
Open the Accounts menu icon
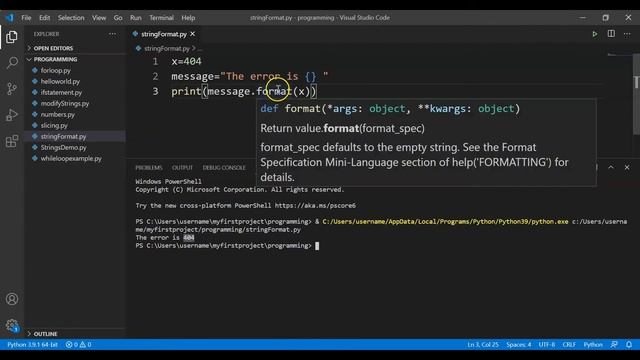coord(12,299)
